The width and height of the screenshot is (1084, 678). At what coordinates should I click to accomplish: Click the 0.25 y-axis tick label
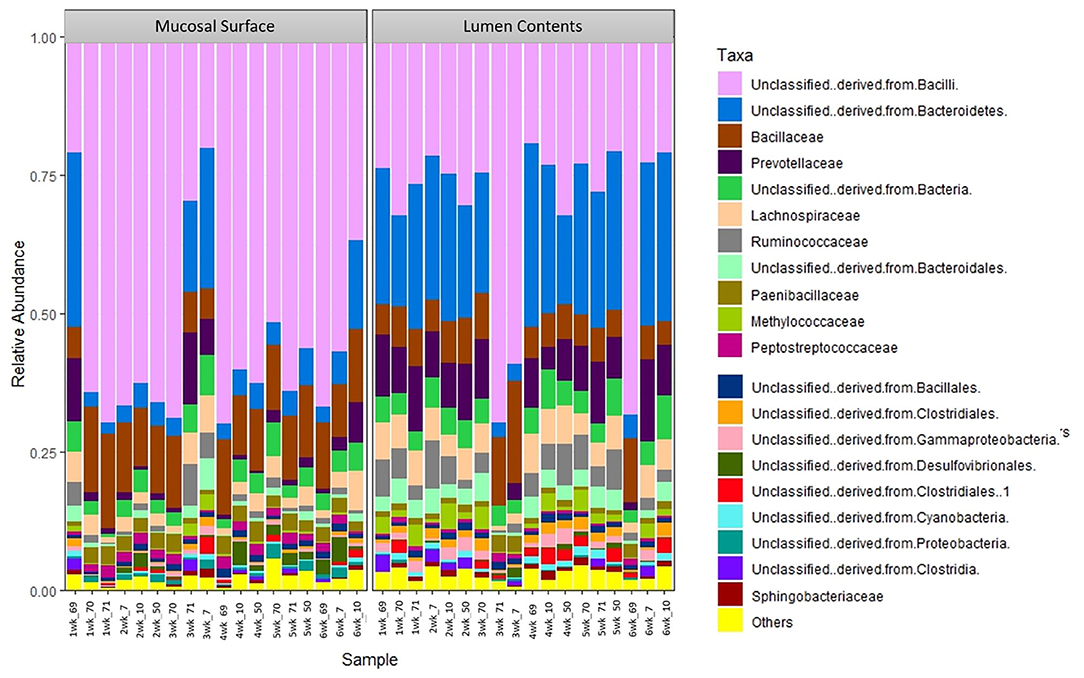click(x=43, y=453)
